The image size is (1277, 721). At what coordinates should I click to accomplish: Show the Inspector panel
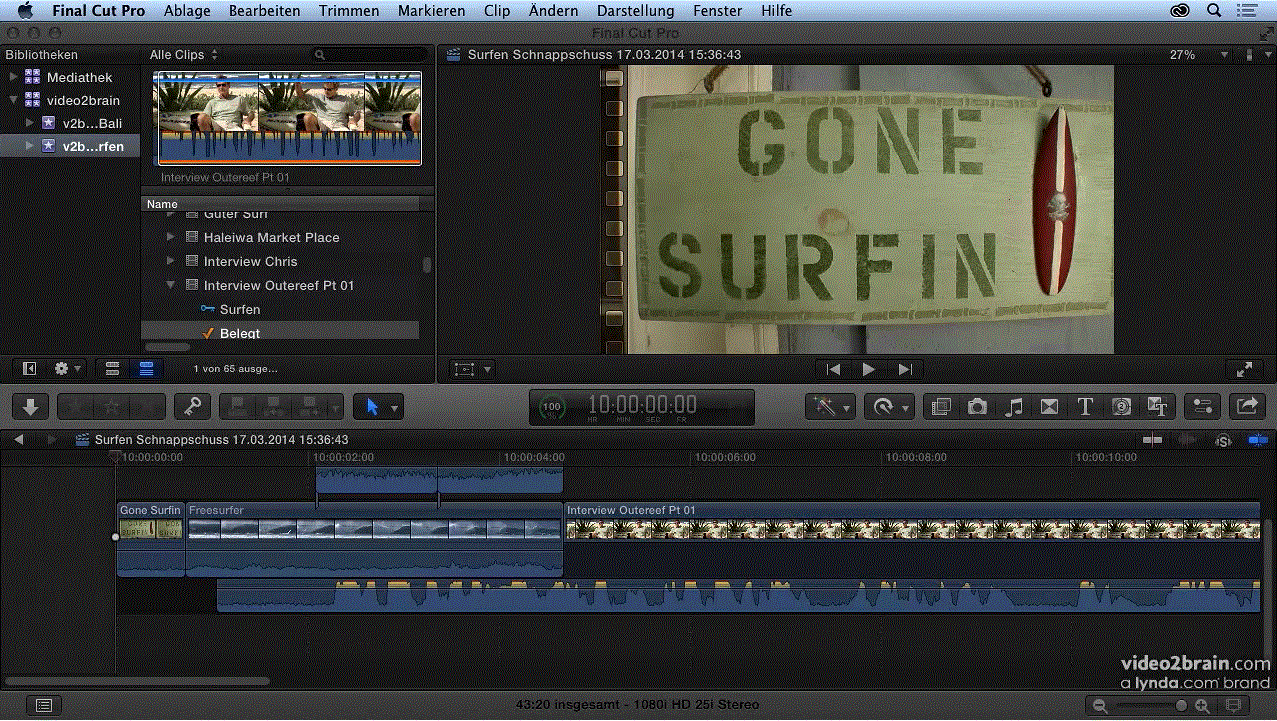[1203, 407]
